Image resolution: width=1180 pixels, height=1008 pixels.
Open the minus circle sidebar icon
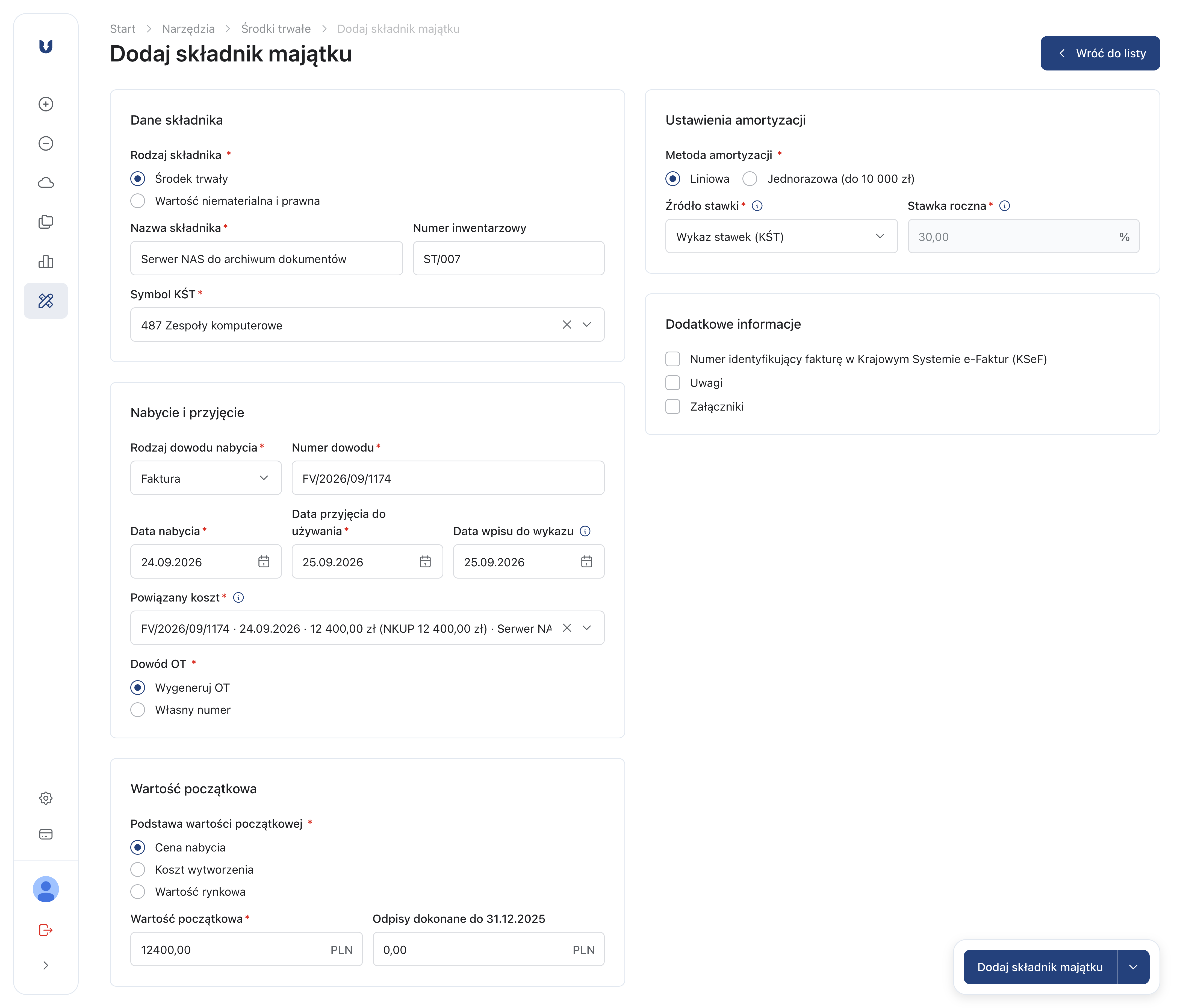pos(46,143)
